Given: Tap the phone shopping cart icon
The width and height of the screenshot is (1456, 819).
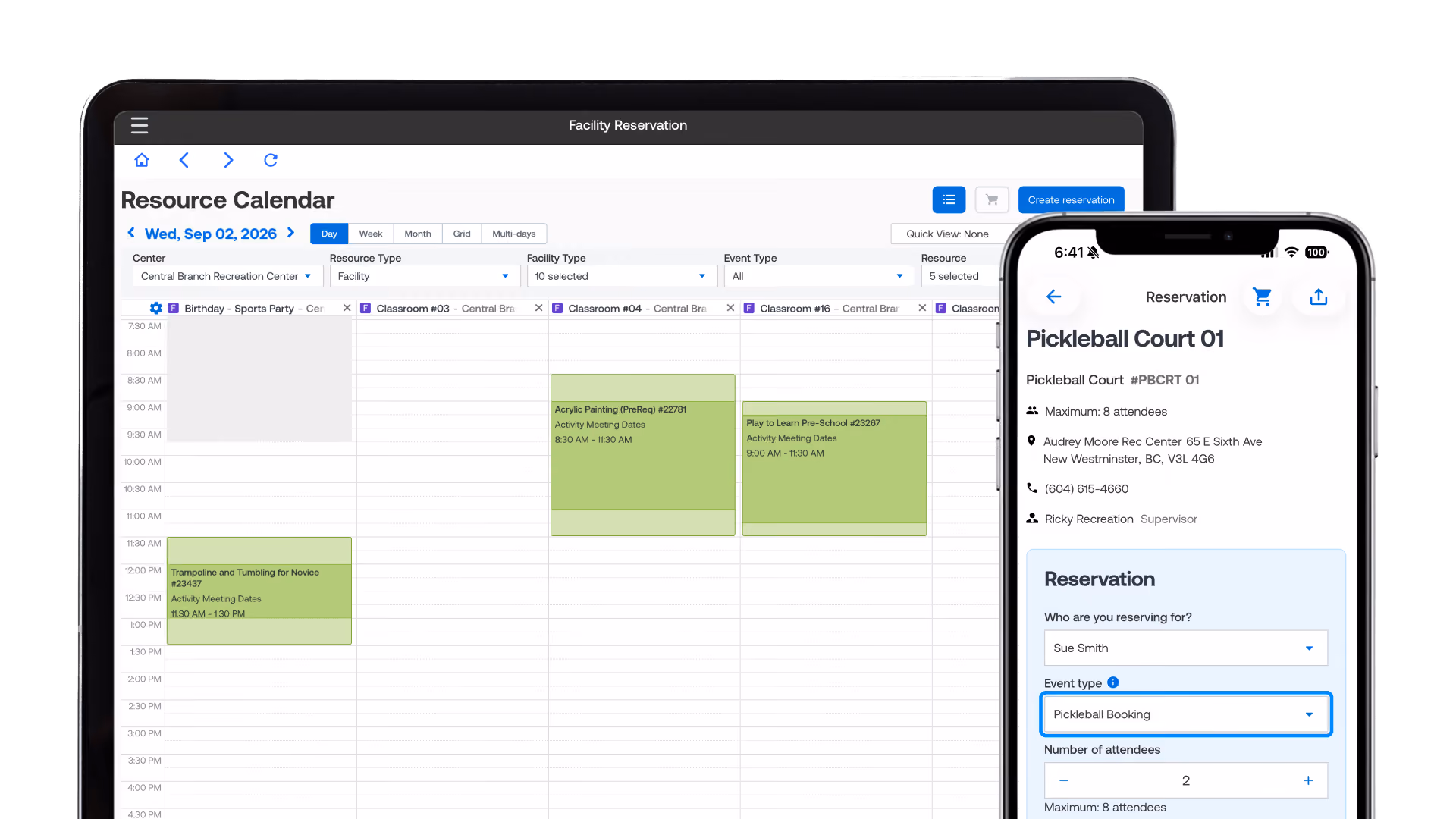Looking at the screenshot, I should point(1262,297).
